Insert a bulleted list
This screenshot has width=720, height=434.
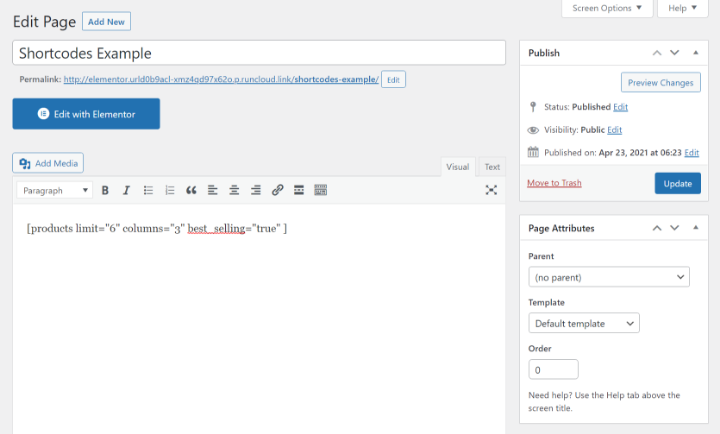coord(148,190)
